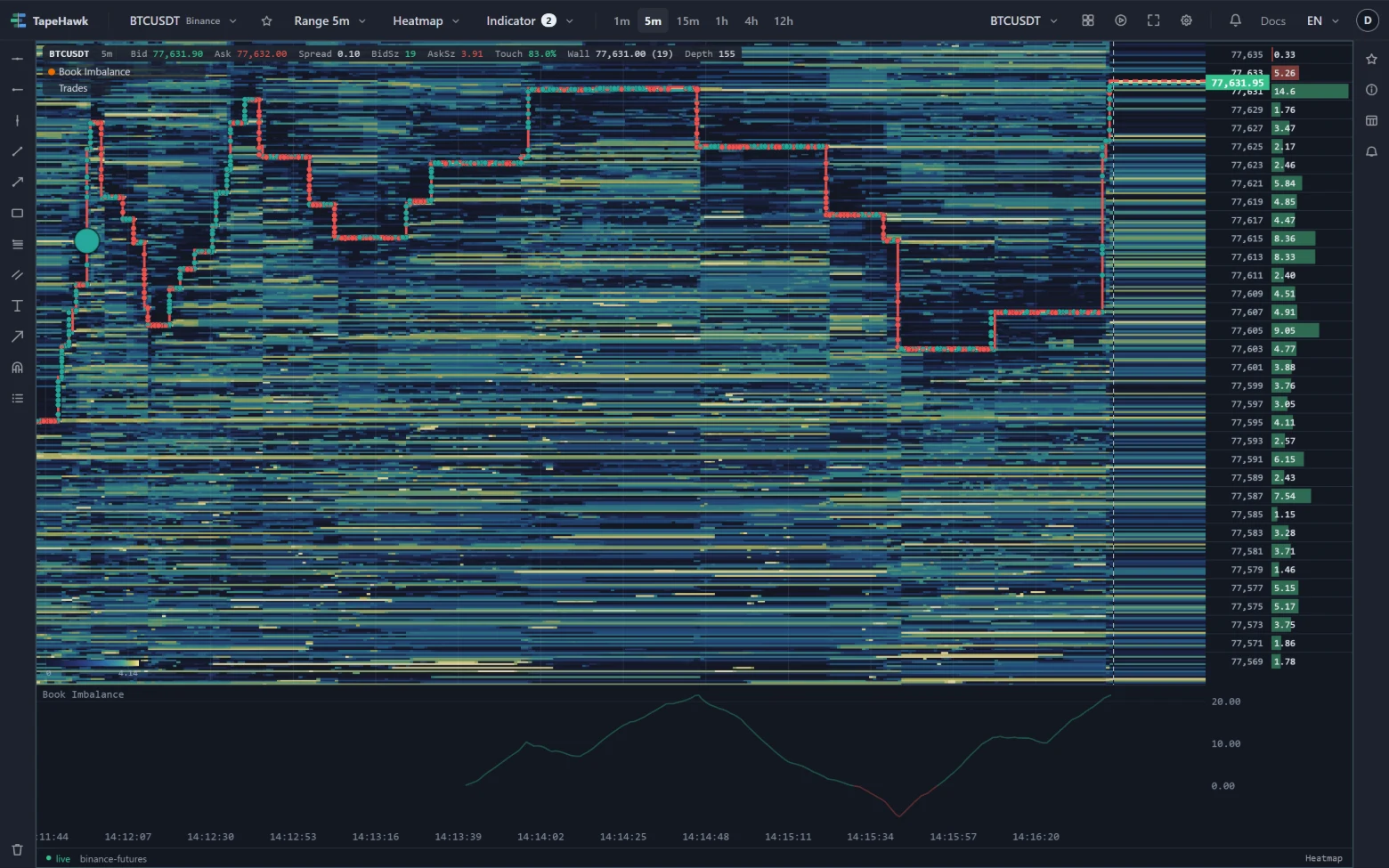Click the live connection status indicator

tap(58, 858)
